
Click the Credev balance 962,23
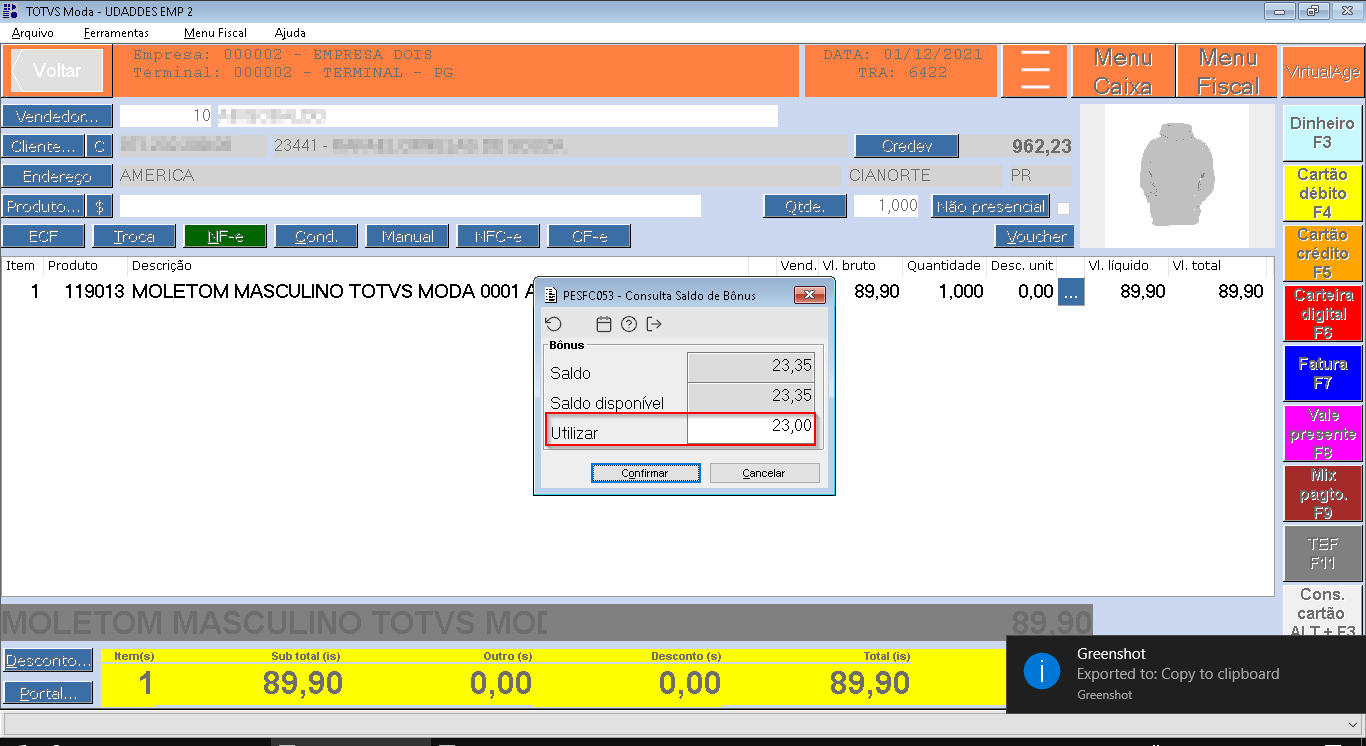(x=1042, y=147)
